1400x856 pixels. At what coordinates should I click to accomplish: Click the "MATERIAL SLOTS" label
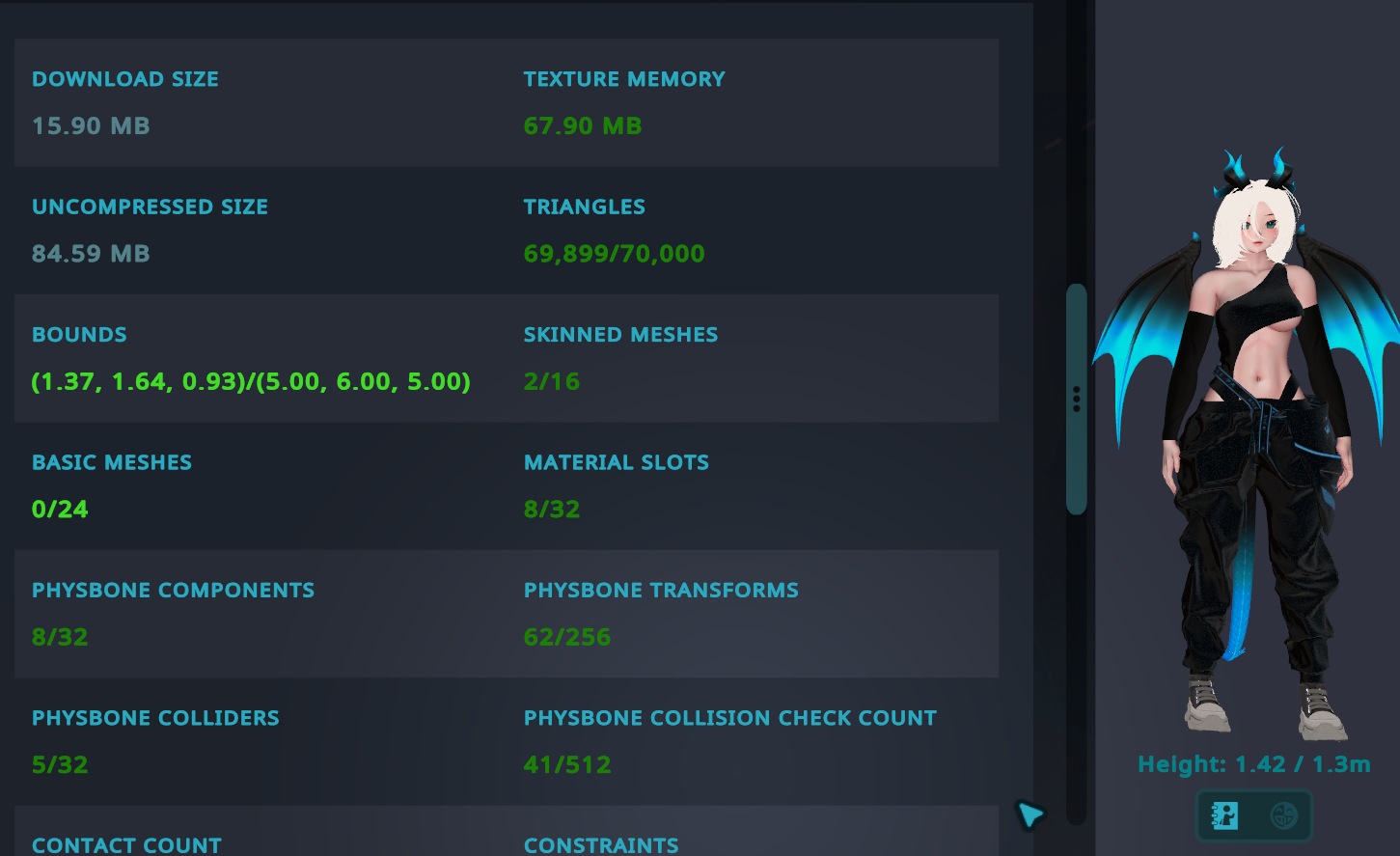tap(617, 462)
